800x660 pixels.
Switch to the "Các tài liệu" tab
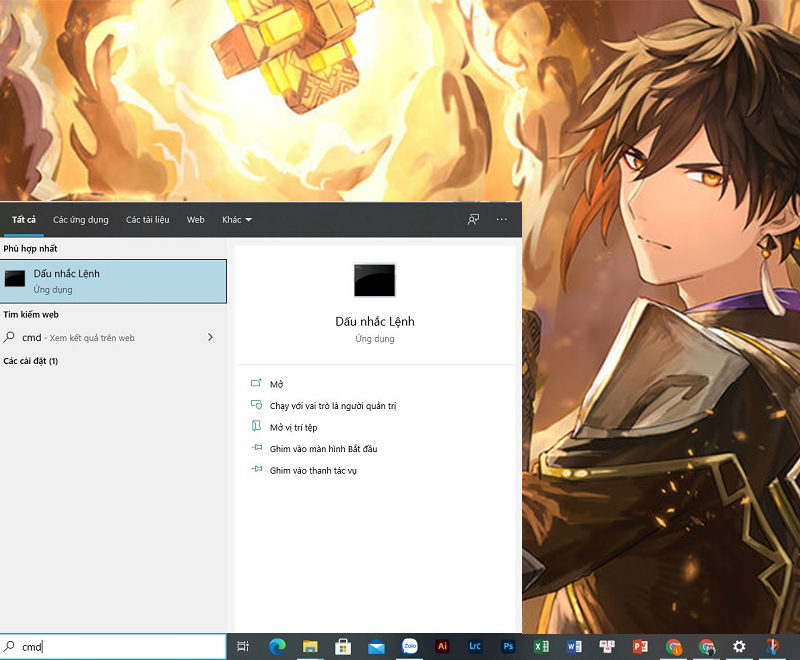tap(147, 220)
